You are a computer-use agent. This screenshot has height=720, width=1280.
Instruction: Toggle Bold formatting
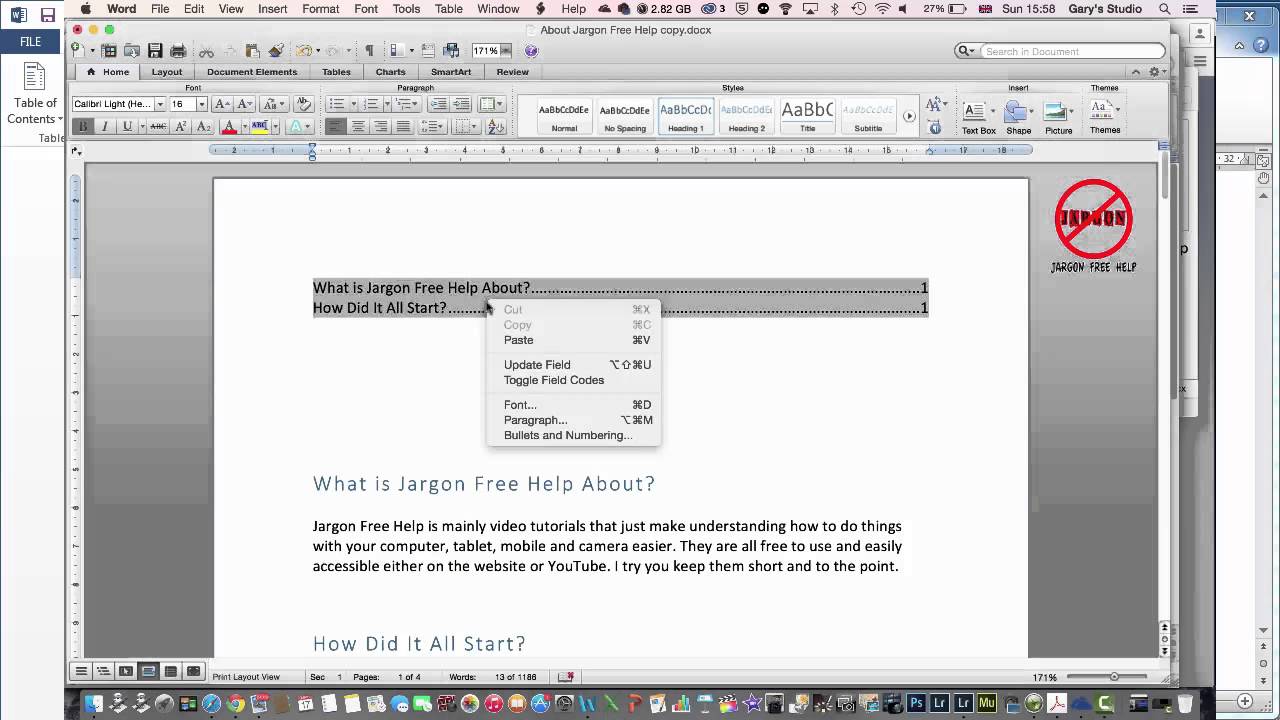[x=82, y=127]
